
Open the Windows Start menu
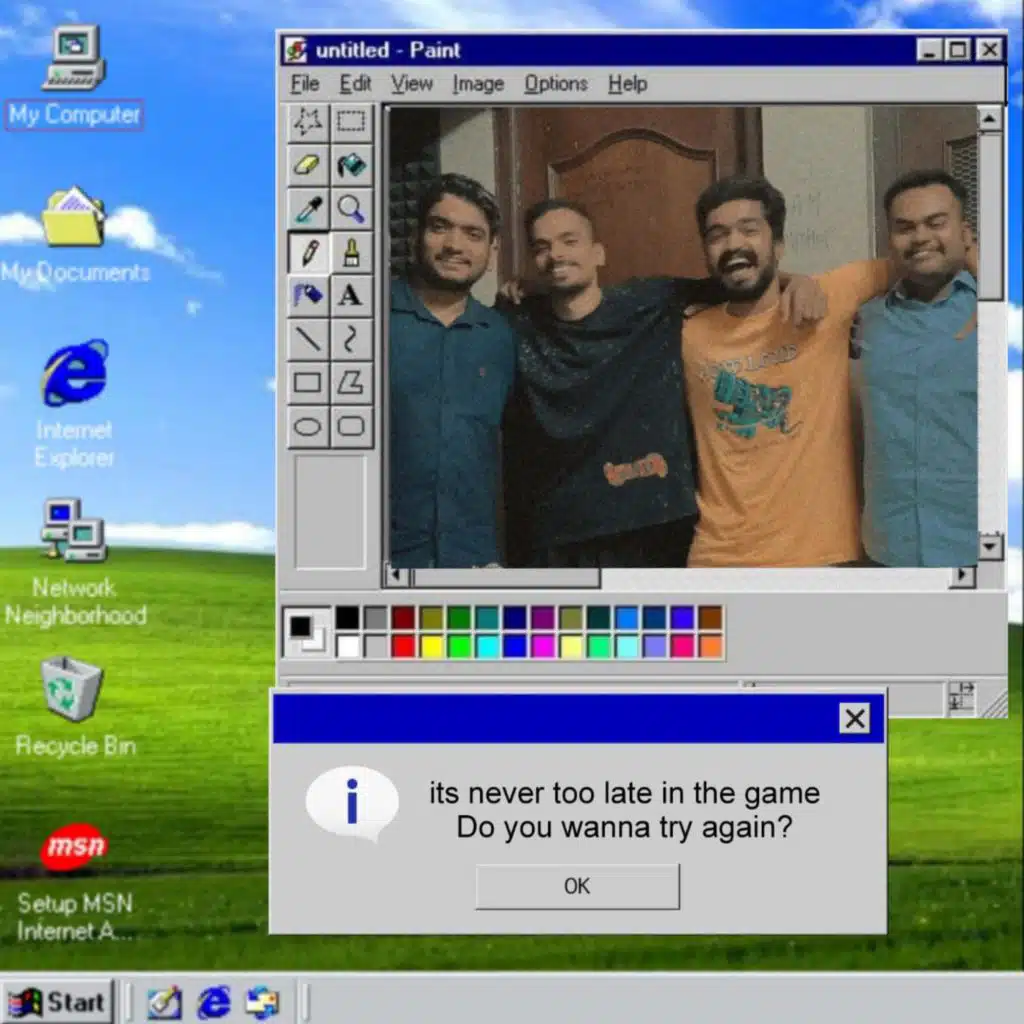point(58,1001)
